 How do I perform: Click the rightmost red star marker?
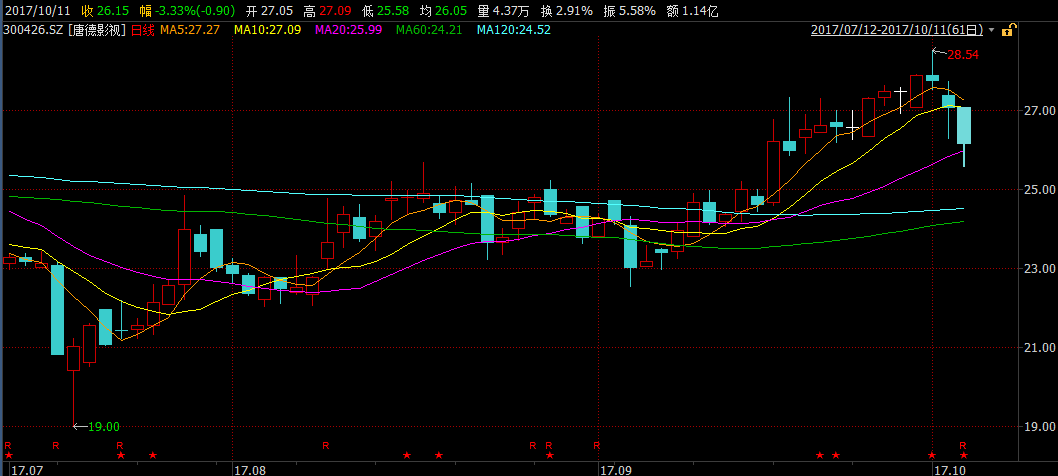click(x=963, y=456)
